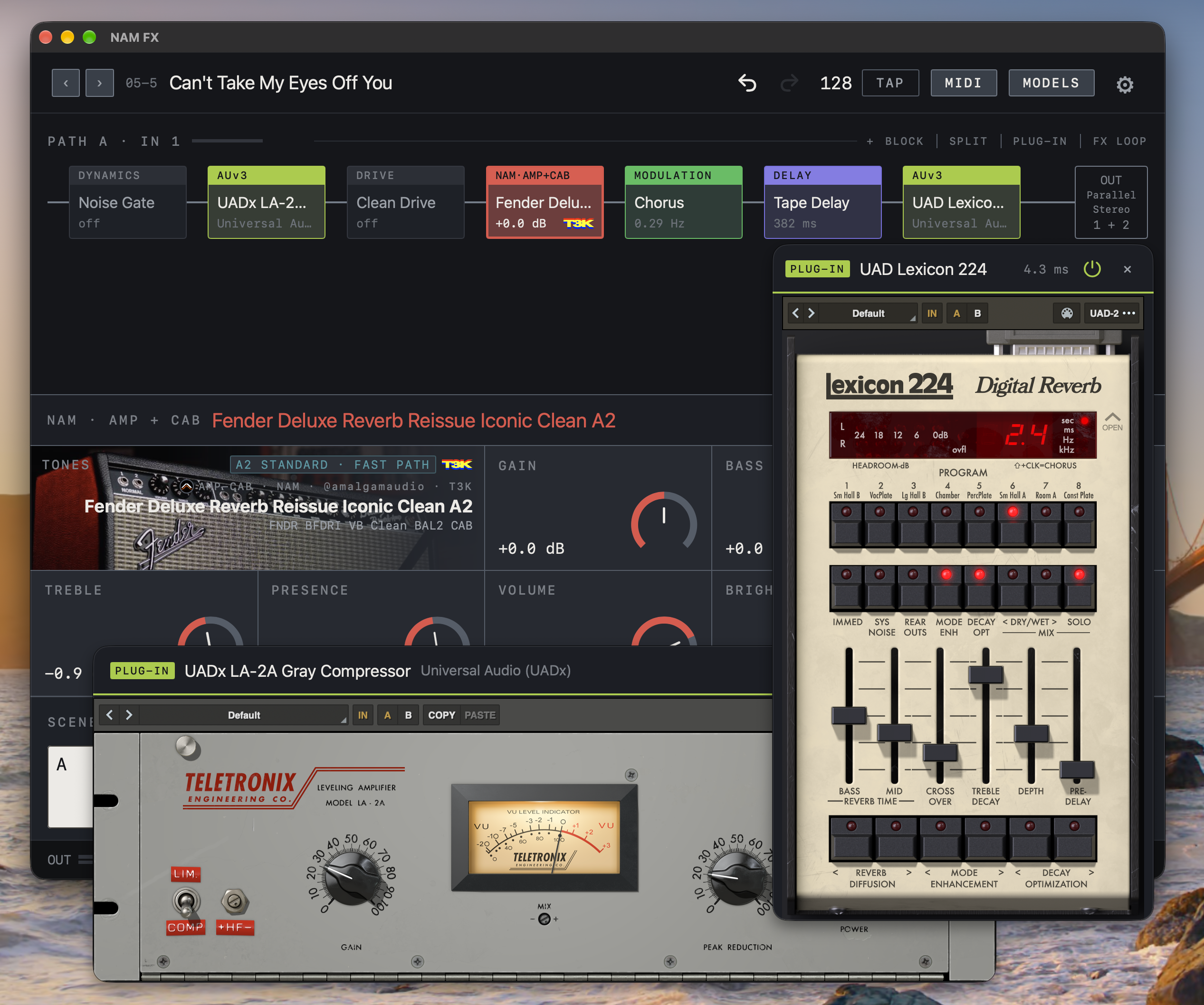Click COPY in LA-2A toolbar
The width and height of the screenshot is (1204, 1005).
click(441, 715)
